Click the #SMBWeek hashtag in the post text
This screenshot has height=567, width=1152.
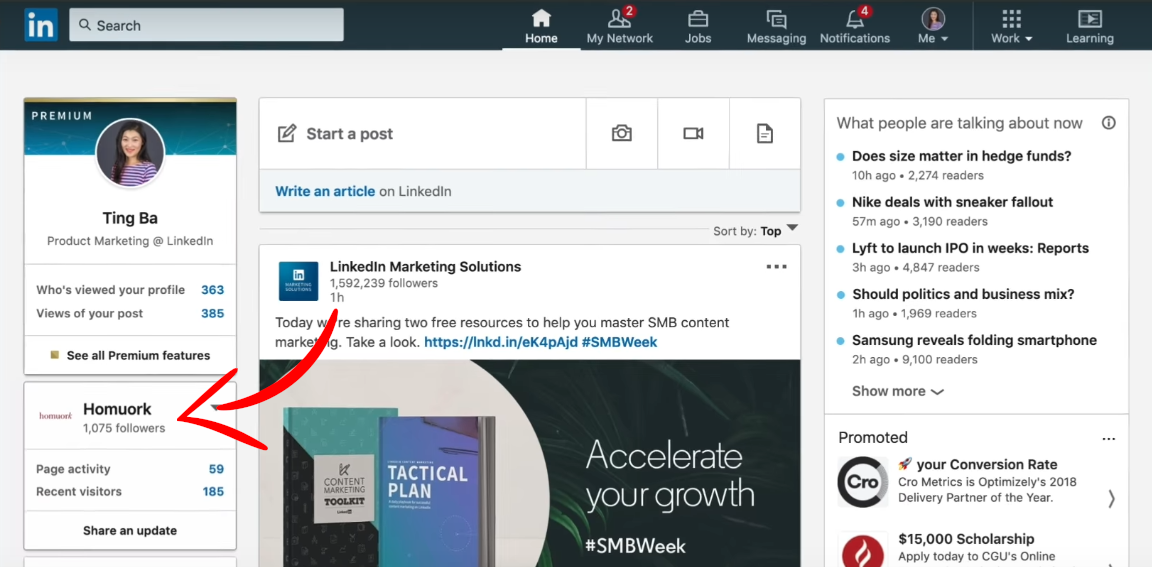[619, 342]
